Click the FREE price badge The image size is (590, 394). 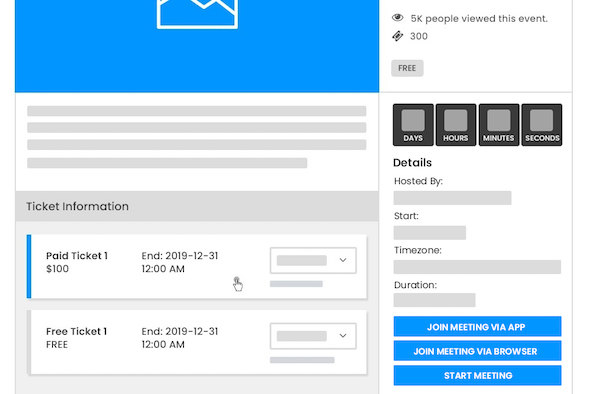pyautogui.click(x=407, y=68)
